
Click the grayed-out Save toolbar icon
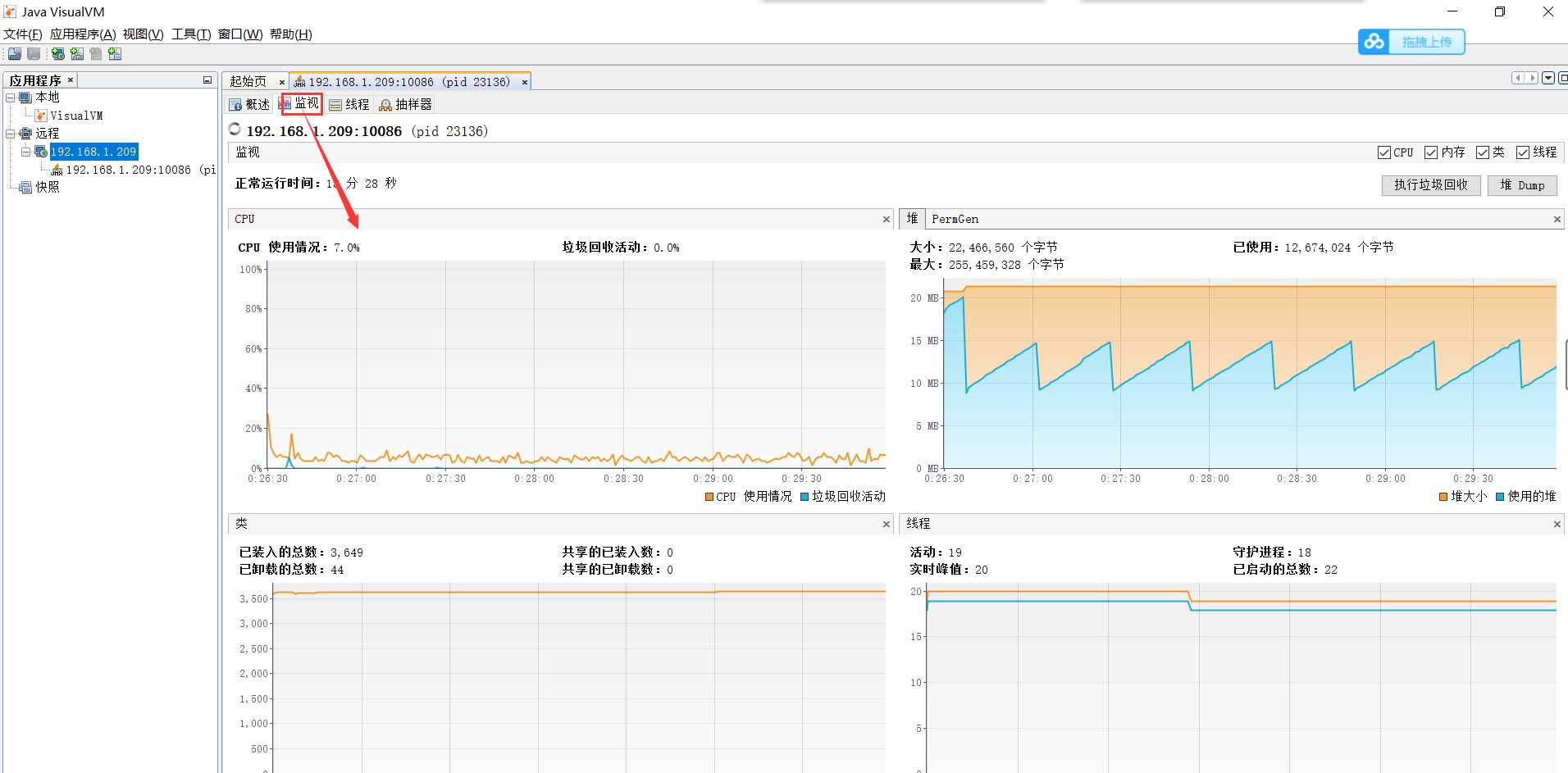tap(34, 54)
